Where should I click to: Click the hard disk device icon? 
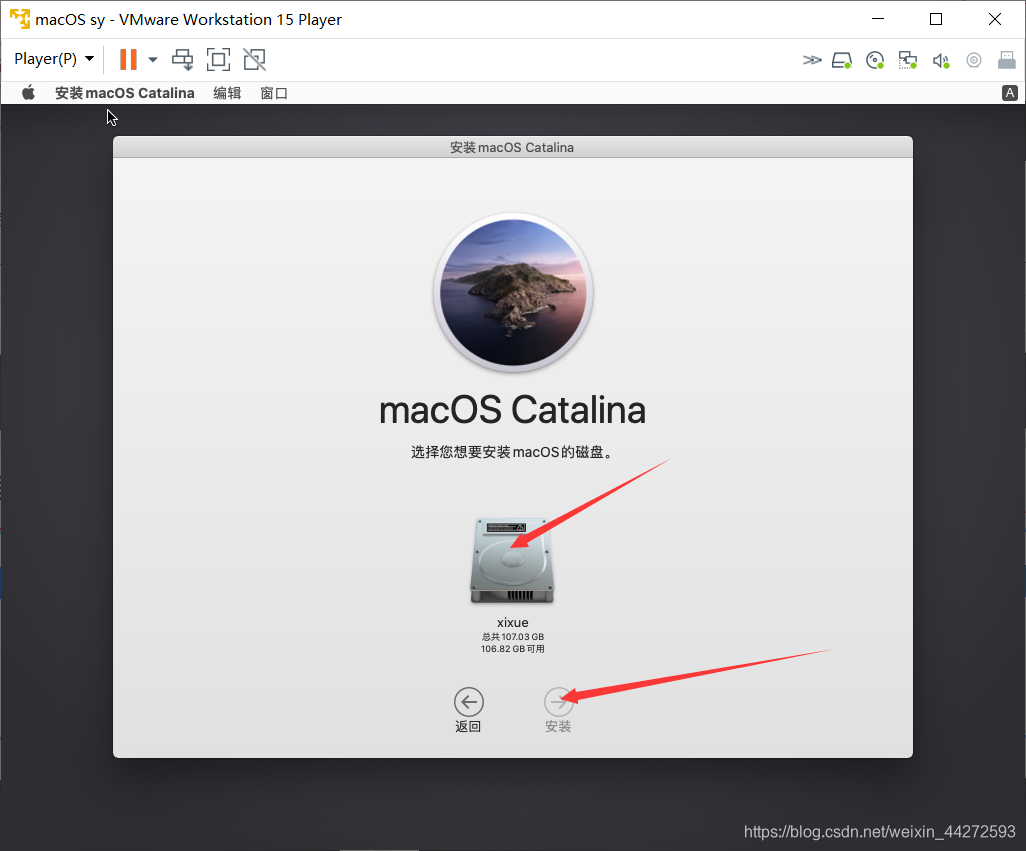[842, 60]
